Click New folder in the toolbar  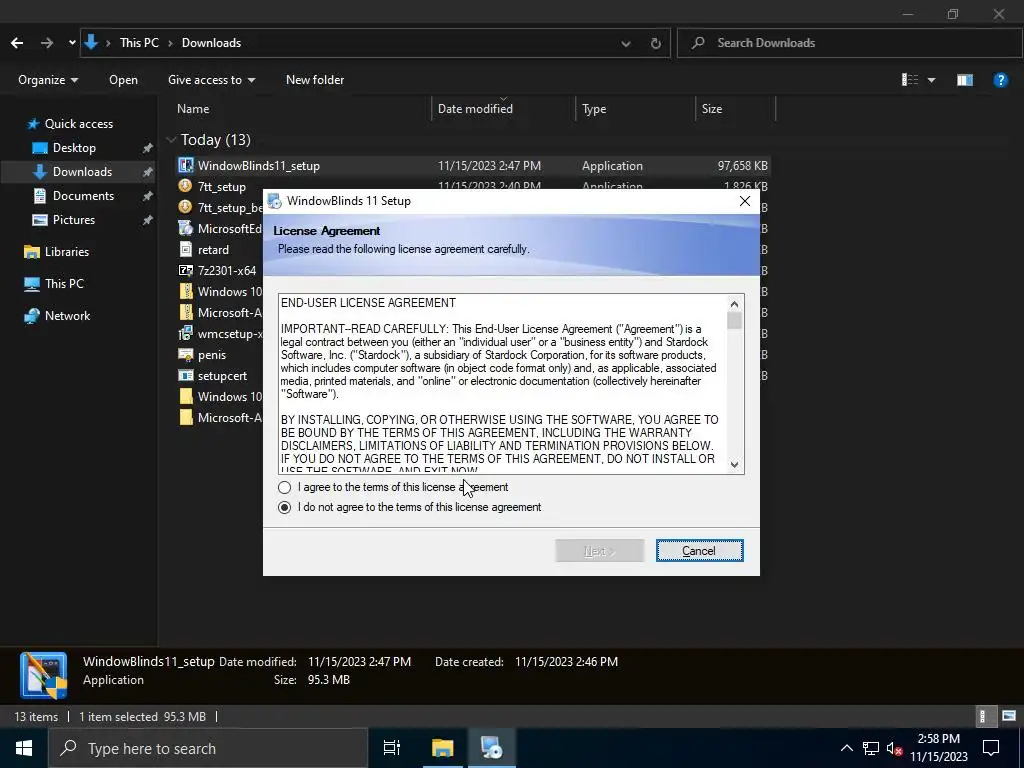[315, 80]
